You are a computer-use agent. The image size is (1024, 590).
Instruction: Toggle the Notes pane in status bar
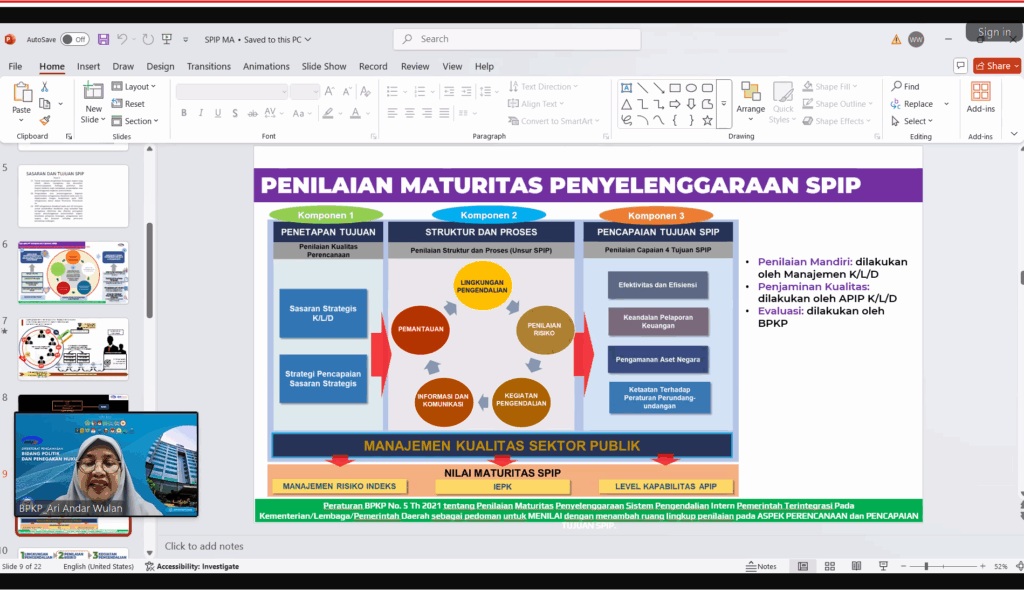(761, 566)
